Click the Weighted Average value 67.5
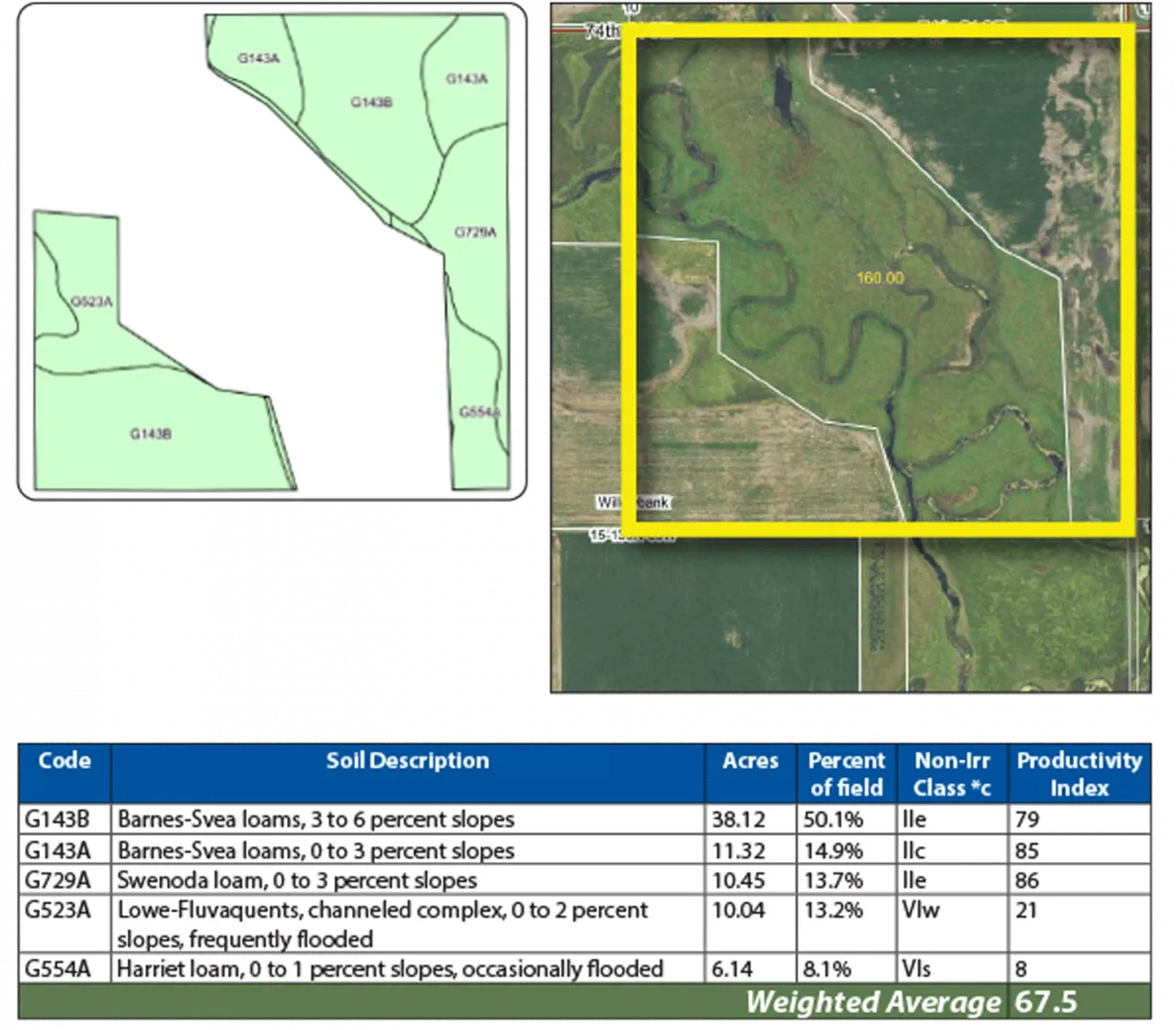The width and height of the screenshot is (1176, 1030). [1045, 1001]
